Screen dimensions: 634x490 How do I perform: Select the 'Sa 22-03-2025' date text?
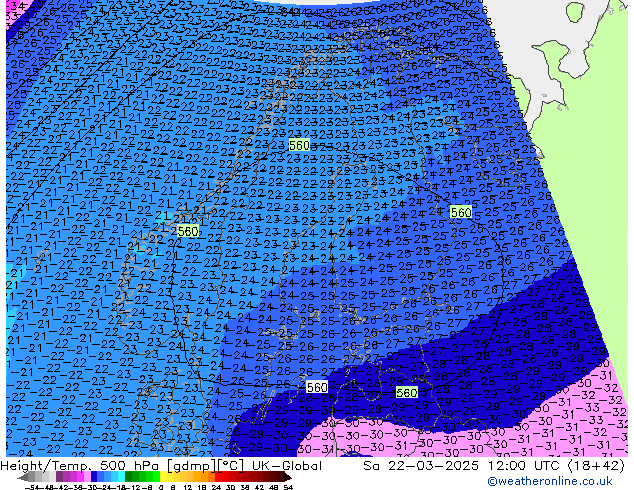pyautogui.click(x=421, y=466)
